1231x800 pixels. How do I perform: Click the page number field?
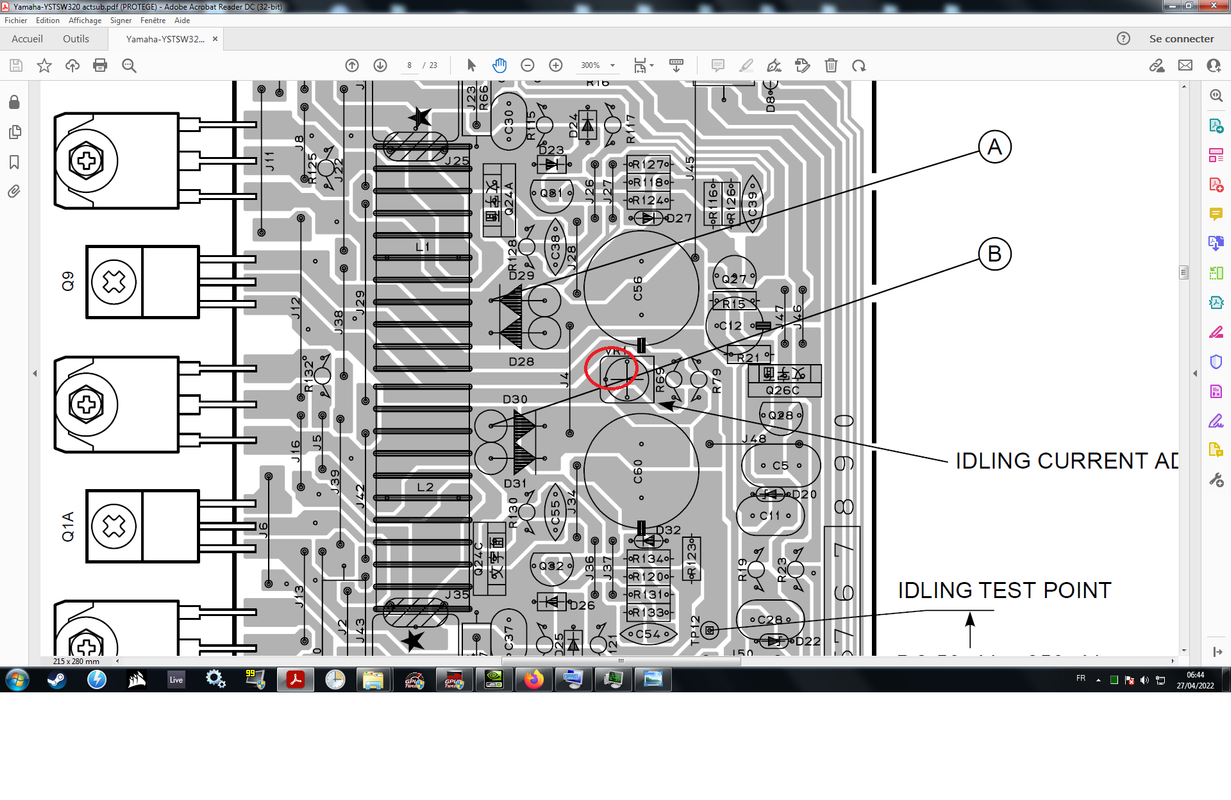point(410,65)
